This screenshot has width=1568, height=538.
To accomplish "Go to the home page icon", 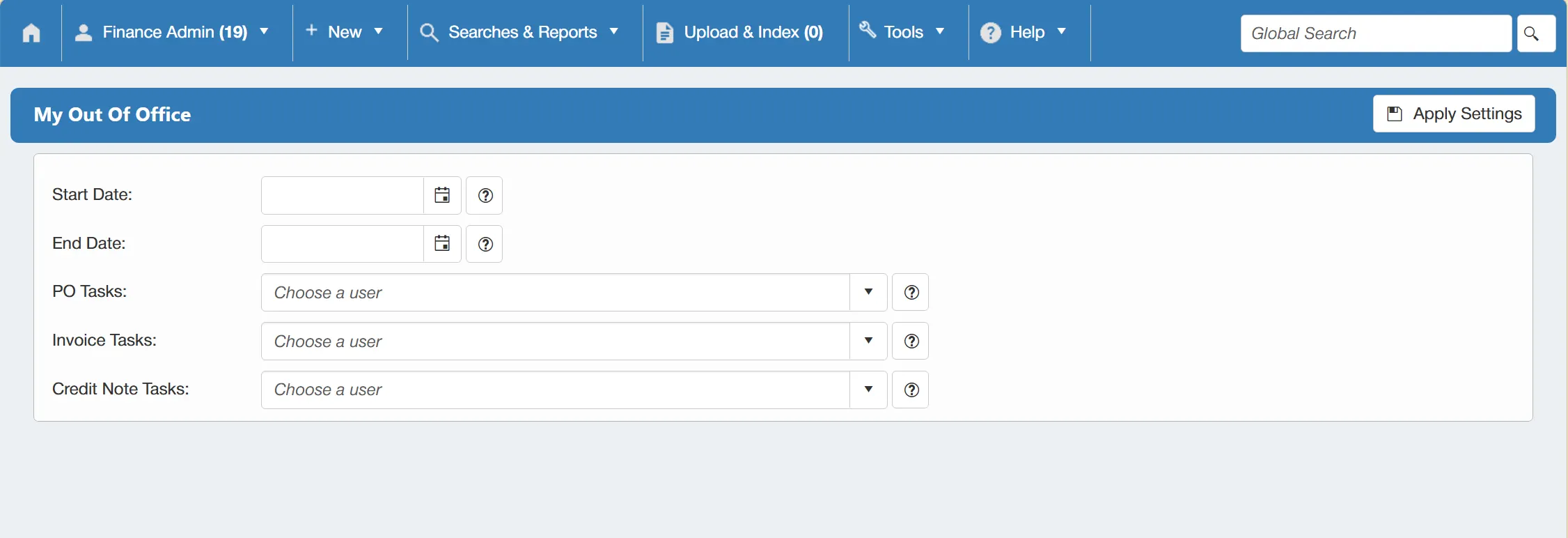I will click(31, 33).
